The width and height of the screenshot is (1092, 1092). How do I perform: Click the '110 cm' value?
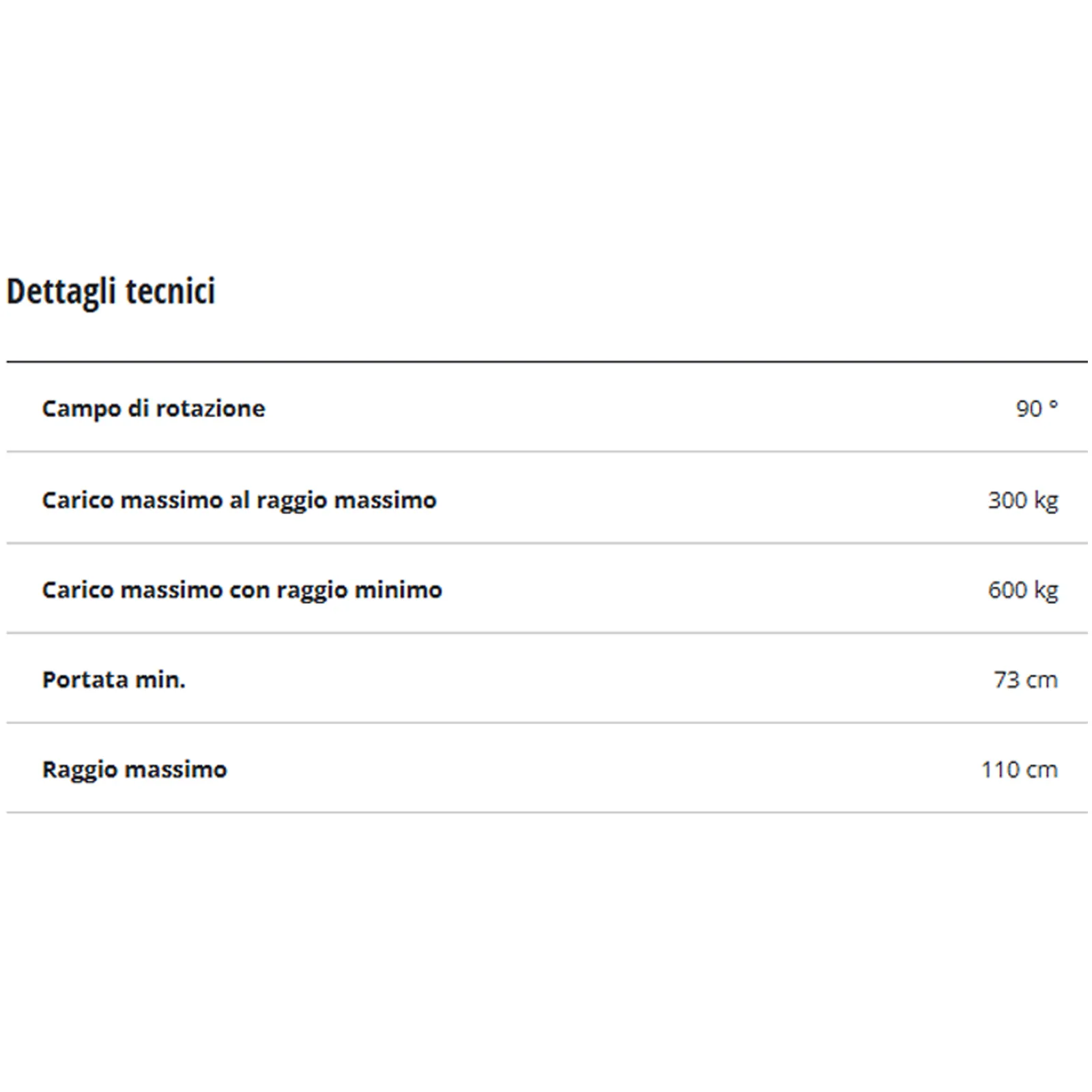pos(1019,770)
